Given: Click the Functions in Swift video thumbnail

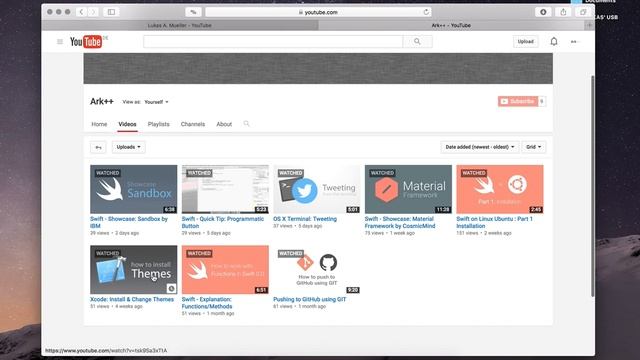Looking at the screenshot, I should (225, 270).
